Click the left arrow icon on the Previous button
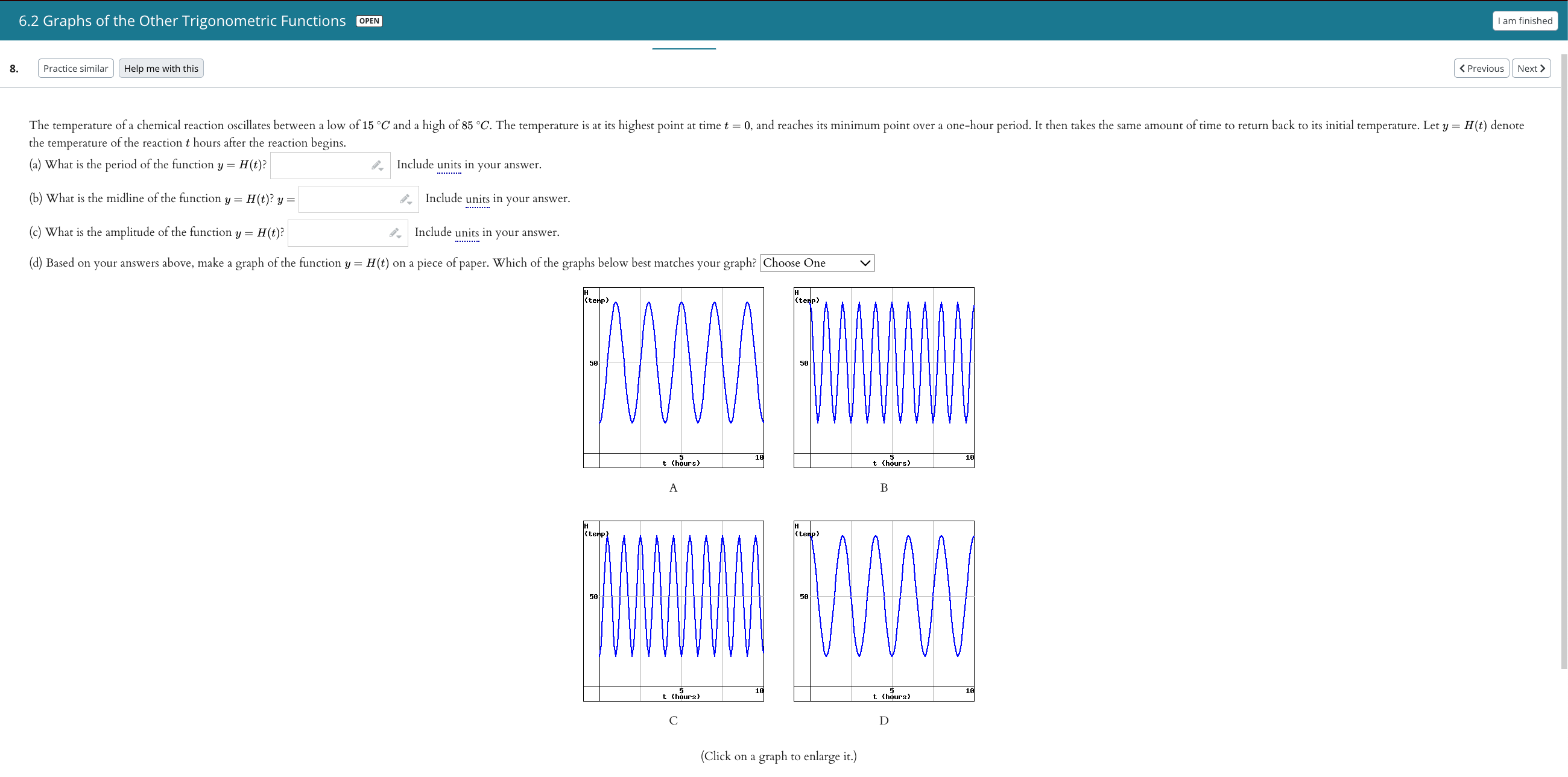1568x777 pixels. point(1462,68)
